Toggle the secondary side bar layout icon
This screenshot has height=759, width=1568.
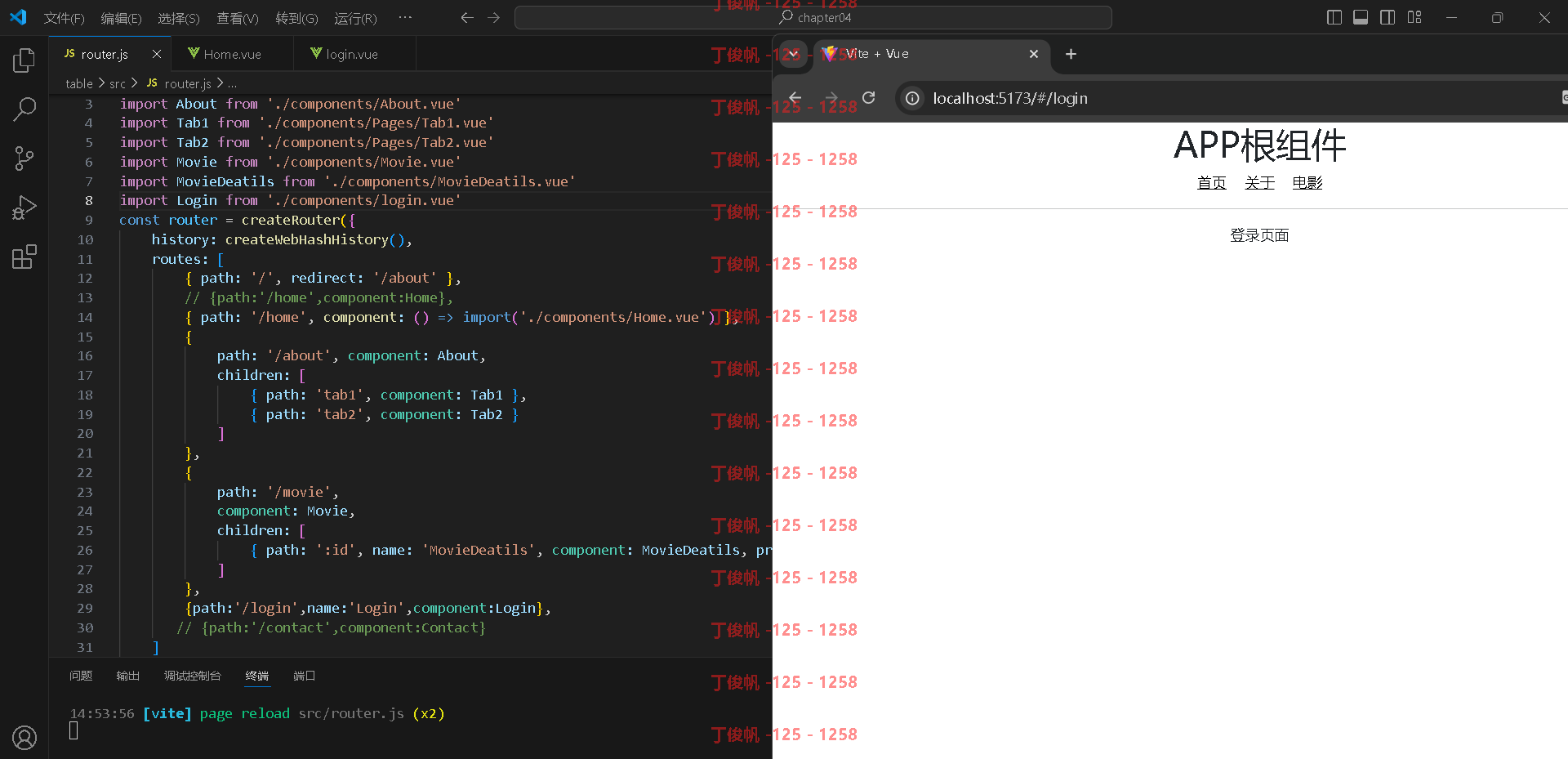click(1388, 17)
